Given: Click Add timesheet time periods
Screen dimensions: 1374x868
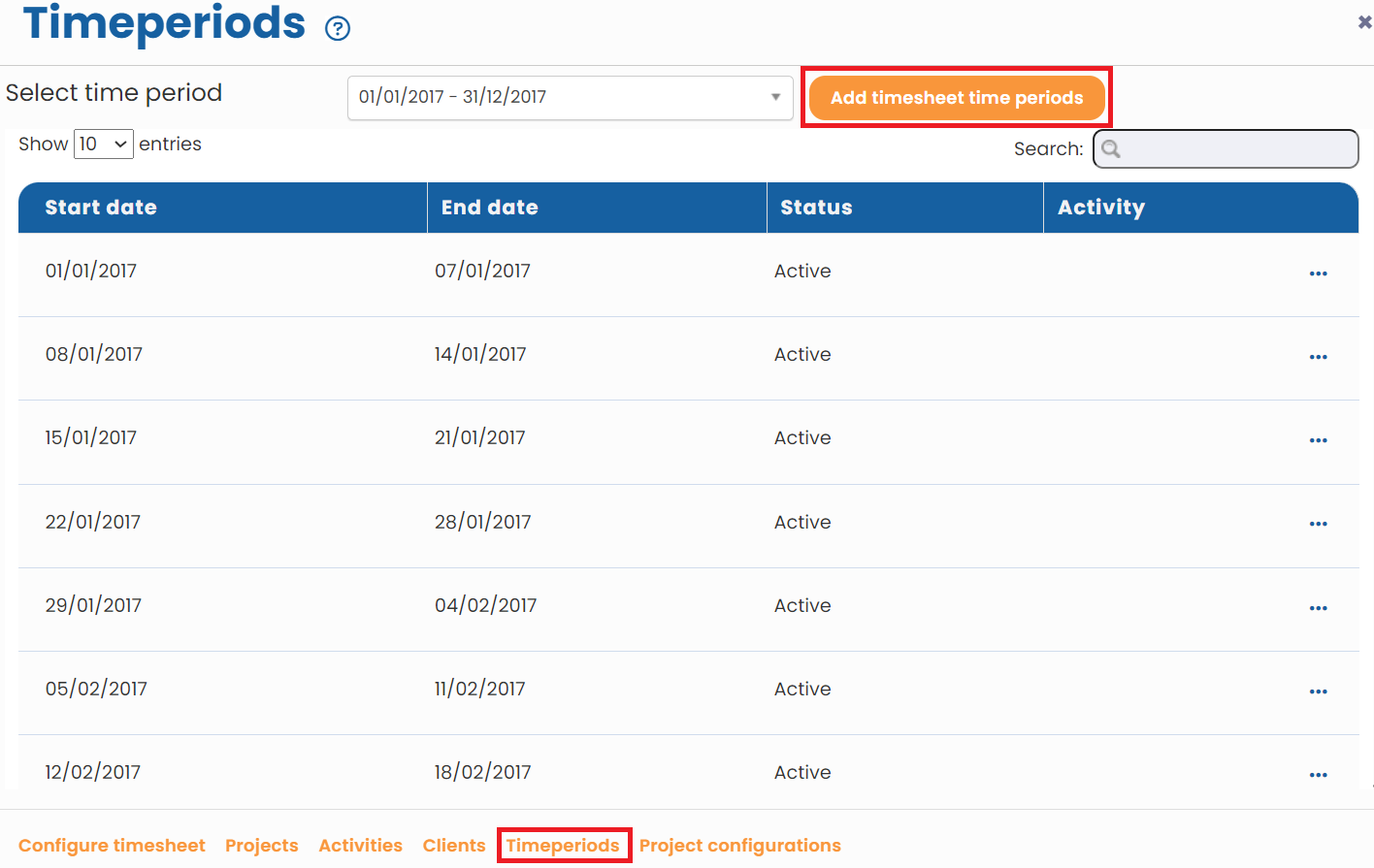Looking at the screenshot, I should [x=956, y=97].
